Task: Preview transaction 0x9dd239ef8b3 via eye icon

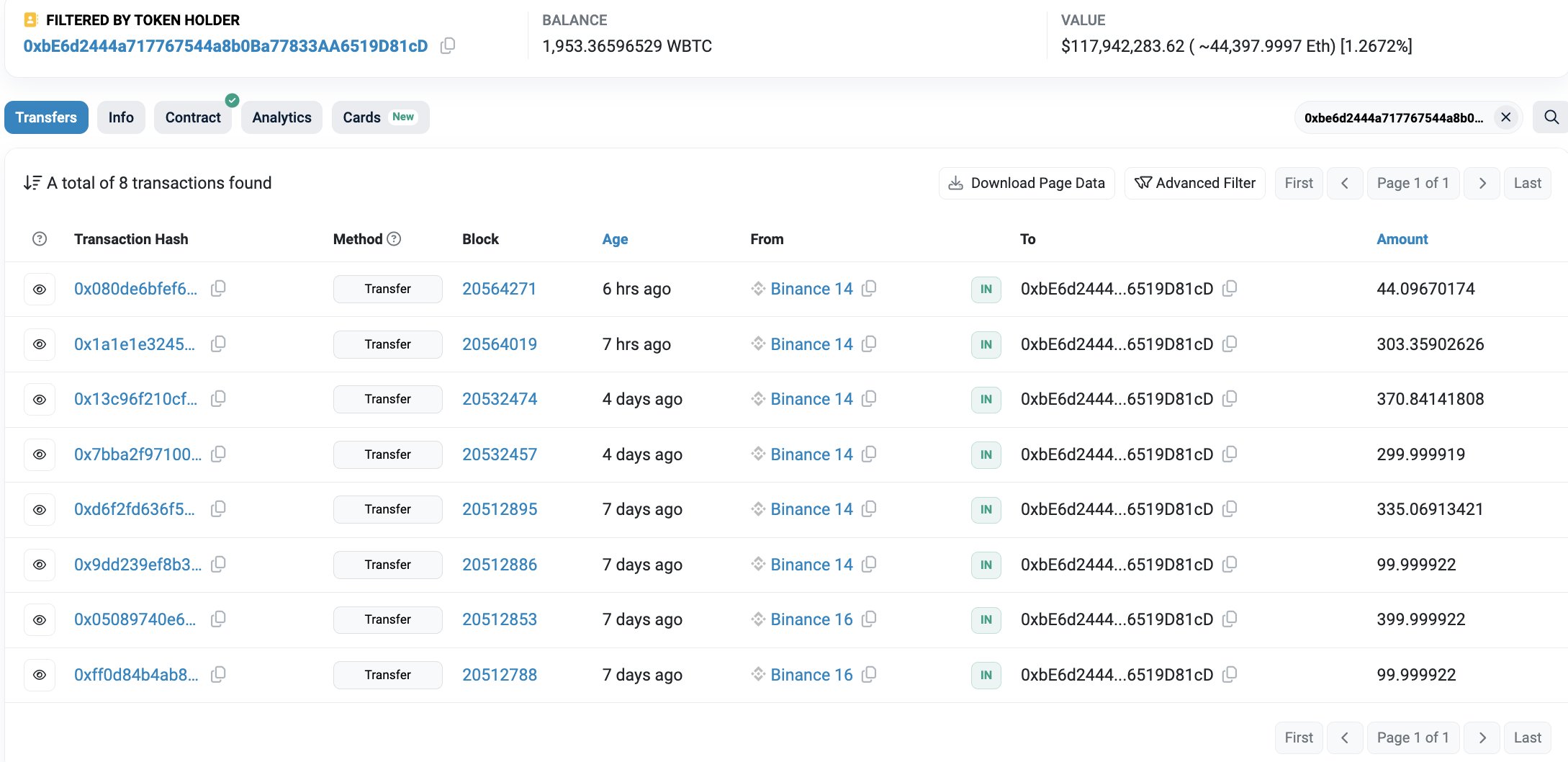Action: pos(40,565)
